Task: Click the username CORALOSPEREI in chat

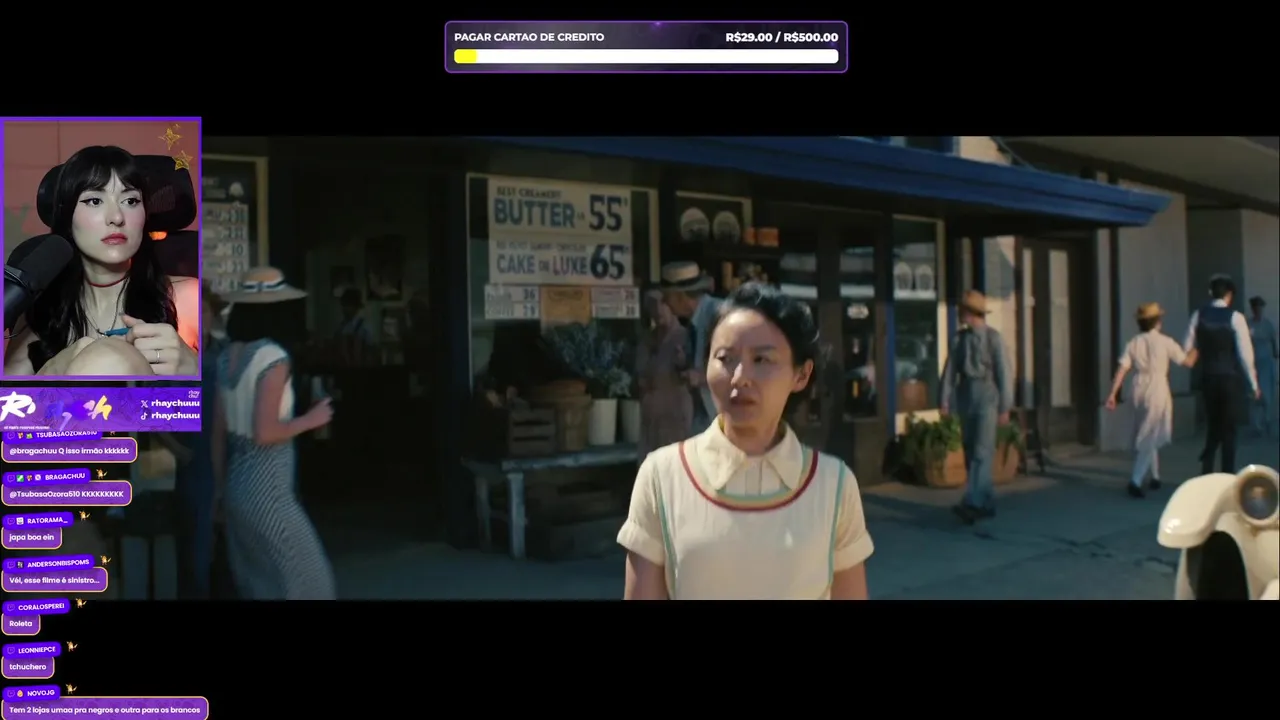Action: [41, 607]
